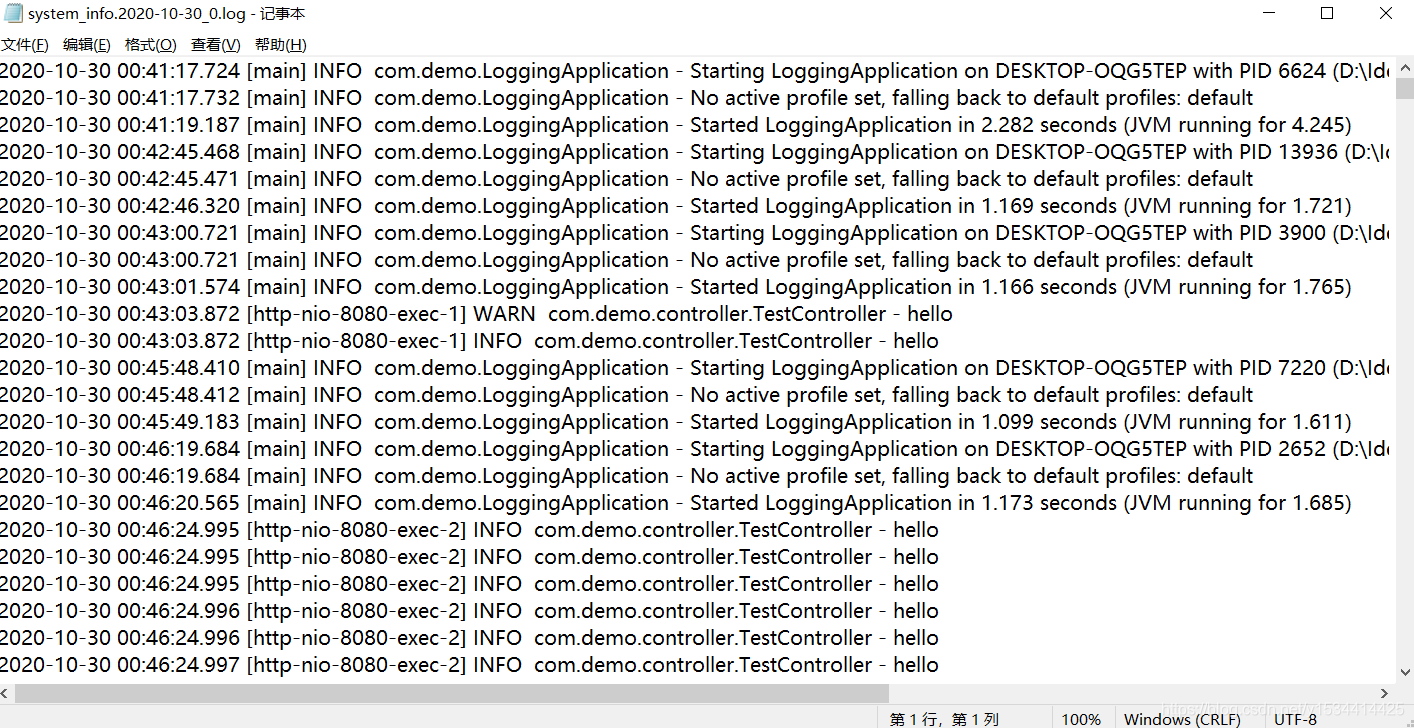The width and height of the screenshot is (1414, 728).
Task: Click the line 'Started LoggingApplication in 1.099 seconds'
Action: tap(676, 422)
